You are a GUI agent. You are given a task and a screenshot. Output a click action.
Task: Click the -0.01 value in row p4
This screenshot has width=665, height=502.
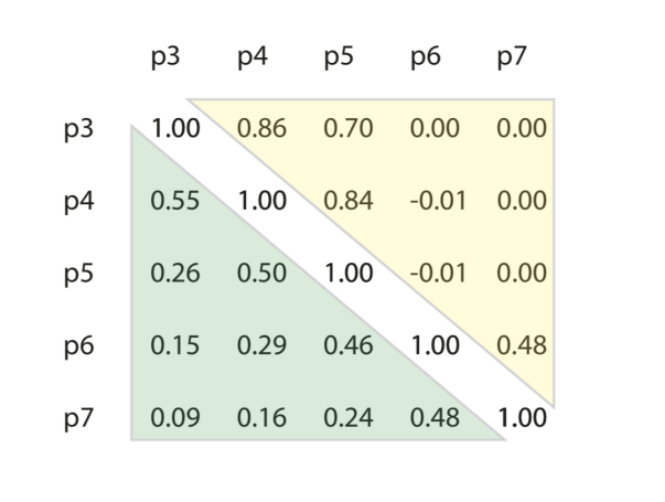click(x=434, y=201)
